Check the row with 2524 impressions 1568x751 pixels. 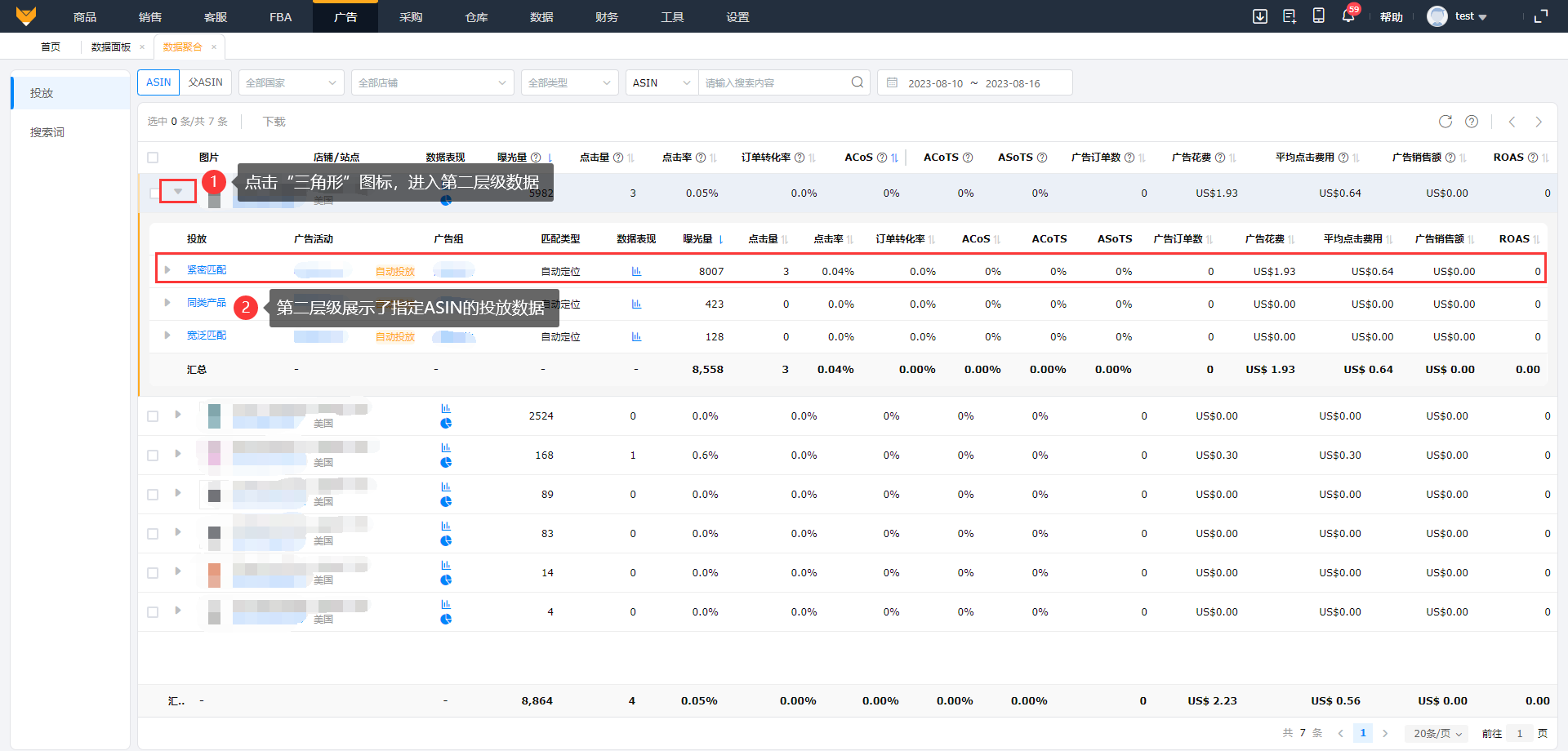click(x=153, y=416)
